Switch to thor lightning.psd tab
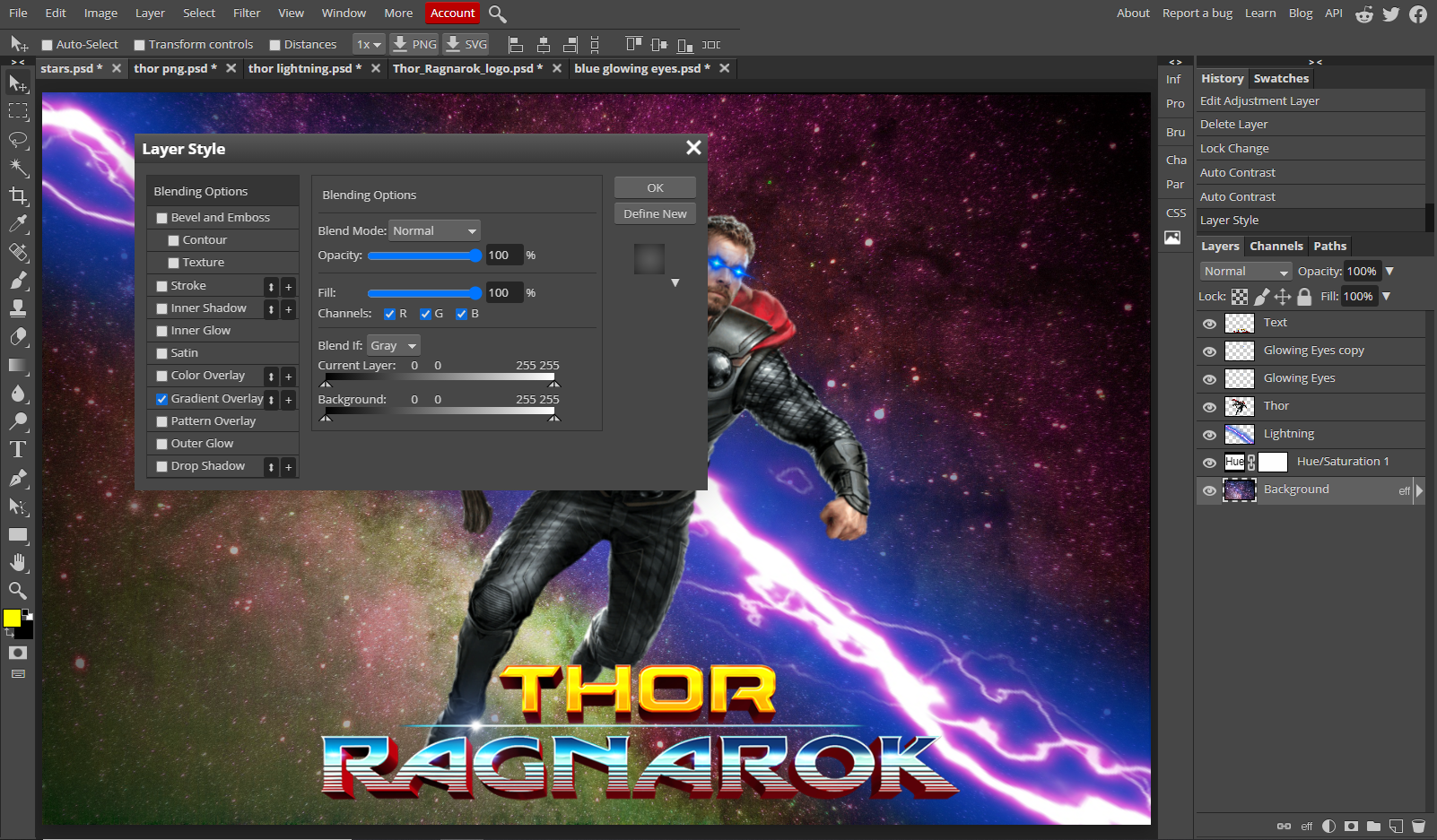The width and height of the screenshot is (1437, 840). point(304,69)
